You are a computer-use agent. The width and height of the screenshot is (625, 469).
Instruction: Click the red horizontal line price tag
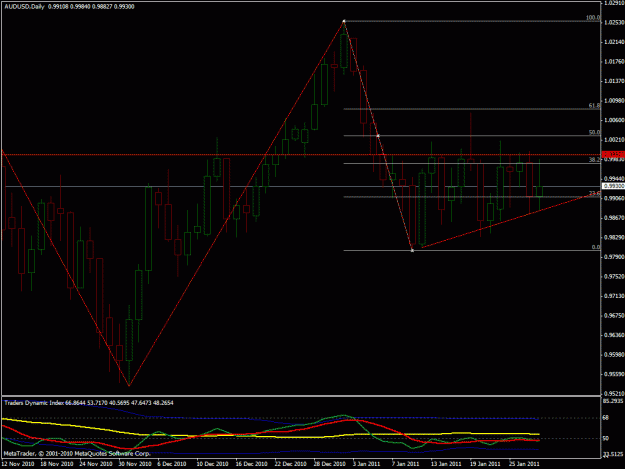613,154
